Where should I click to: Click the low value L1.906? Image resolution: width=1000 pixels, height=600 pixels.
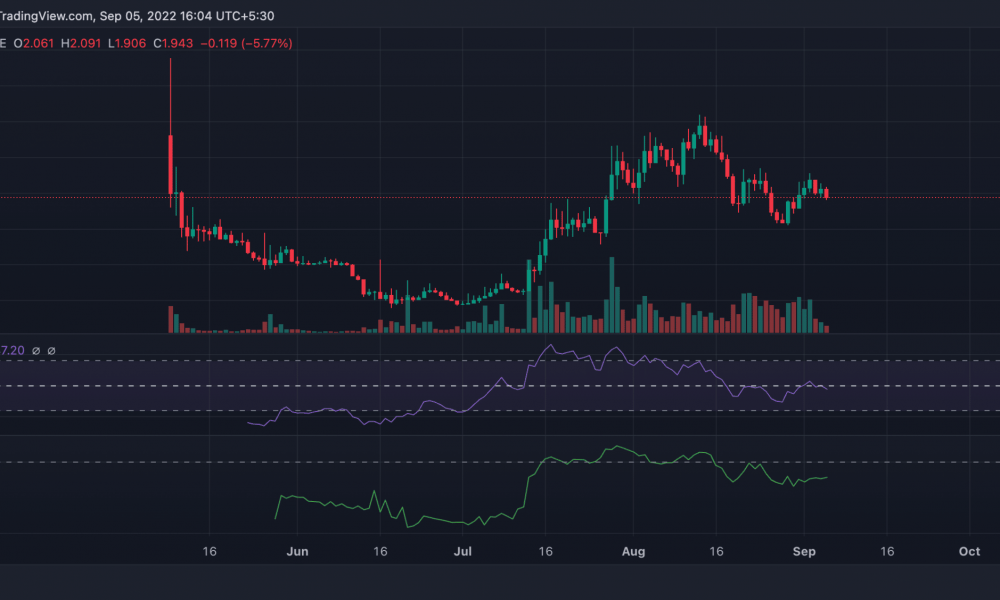pyautogui.click(x=127, y=43)
